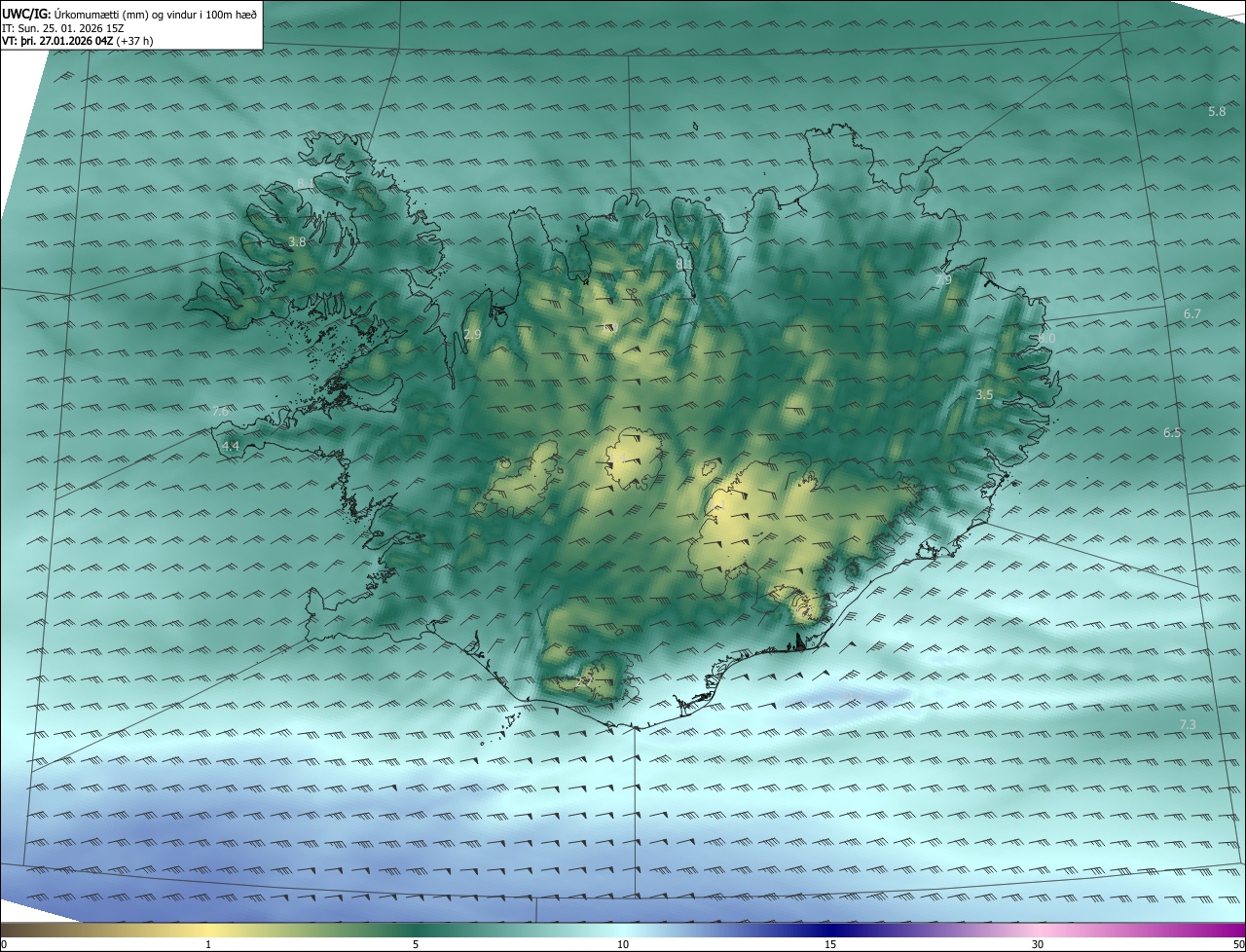This screenshot has width=1246, height=952.
Task: Click the 7.9 value label
Action: pos(943,280)
